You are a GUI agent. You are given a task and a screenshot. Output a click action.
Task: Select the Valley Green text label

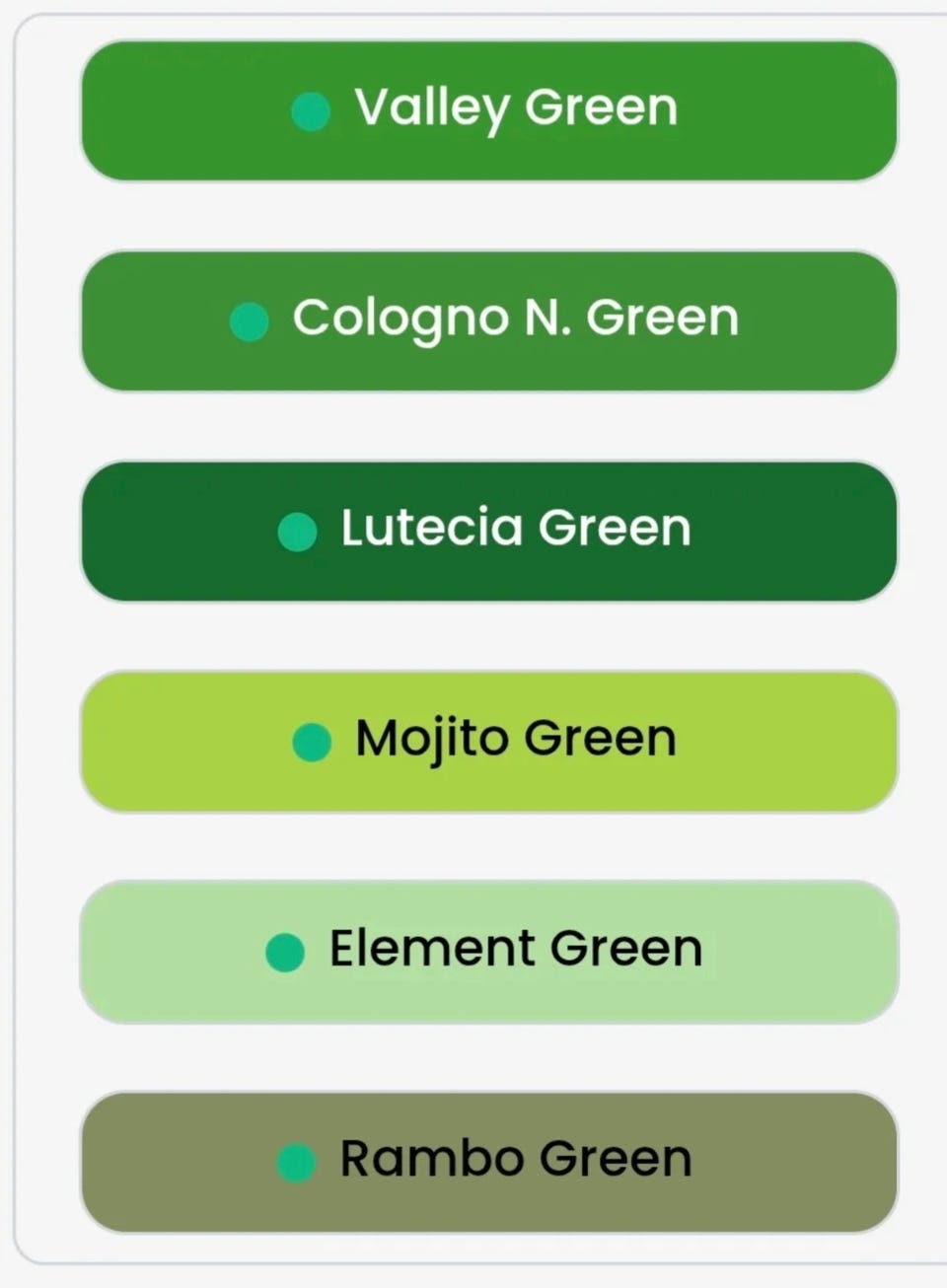[516, 107]
